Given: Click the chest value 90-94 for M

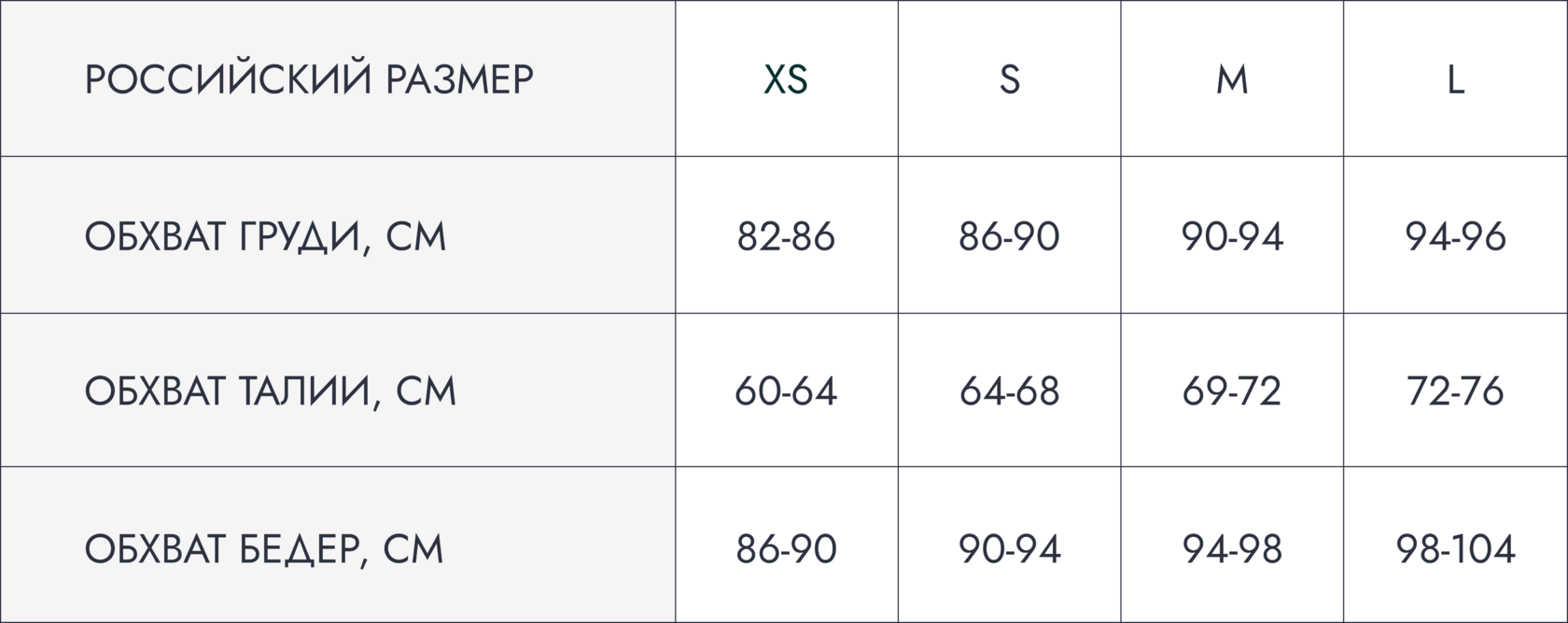Looking at the screenshot, I should coord(1232,237).
